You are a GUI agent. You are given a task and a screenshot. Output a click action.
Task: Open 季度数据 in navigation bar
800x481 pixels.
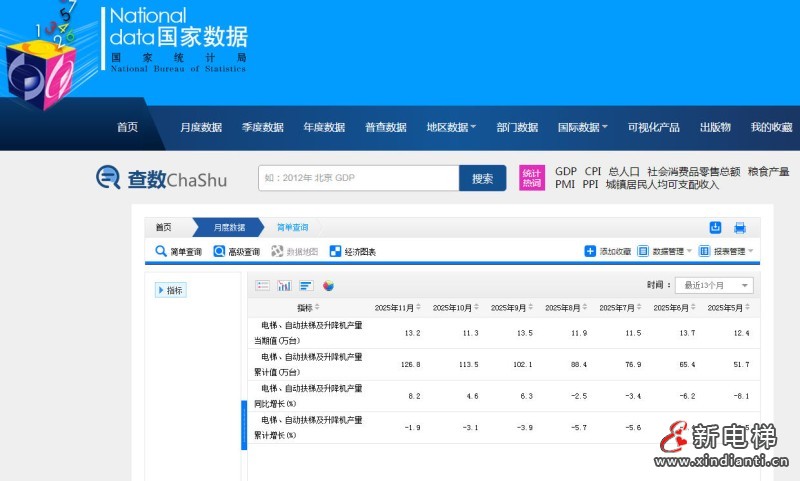click(x=262, y=127)
